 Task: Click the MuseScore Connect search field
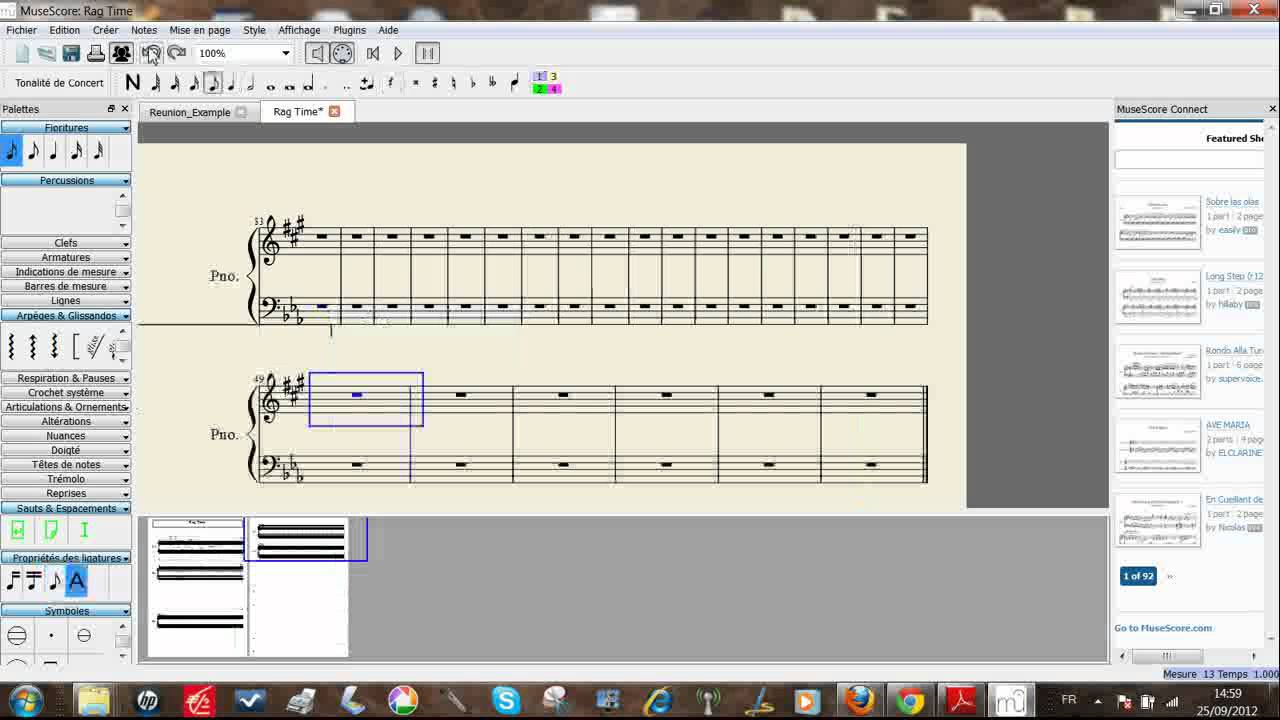(1189, 159)
